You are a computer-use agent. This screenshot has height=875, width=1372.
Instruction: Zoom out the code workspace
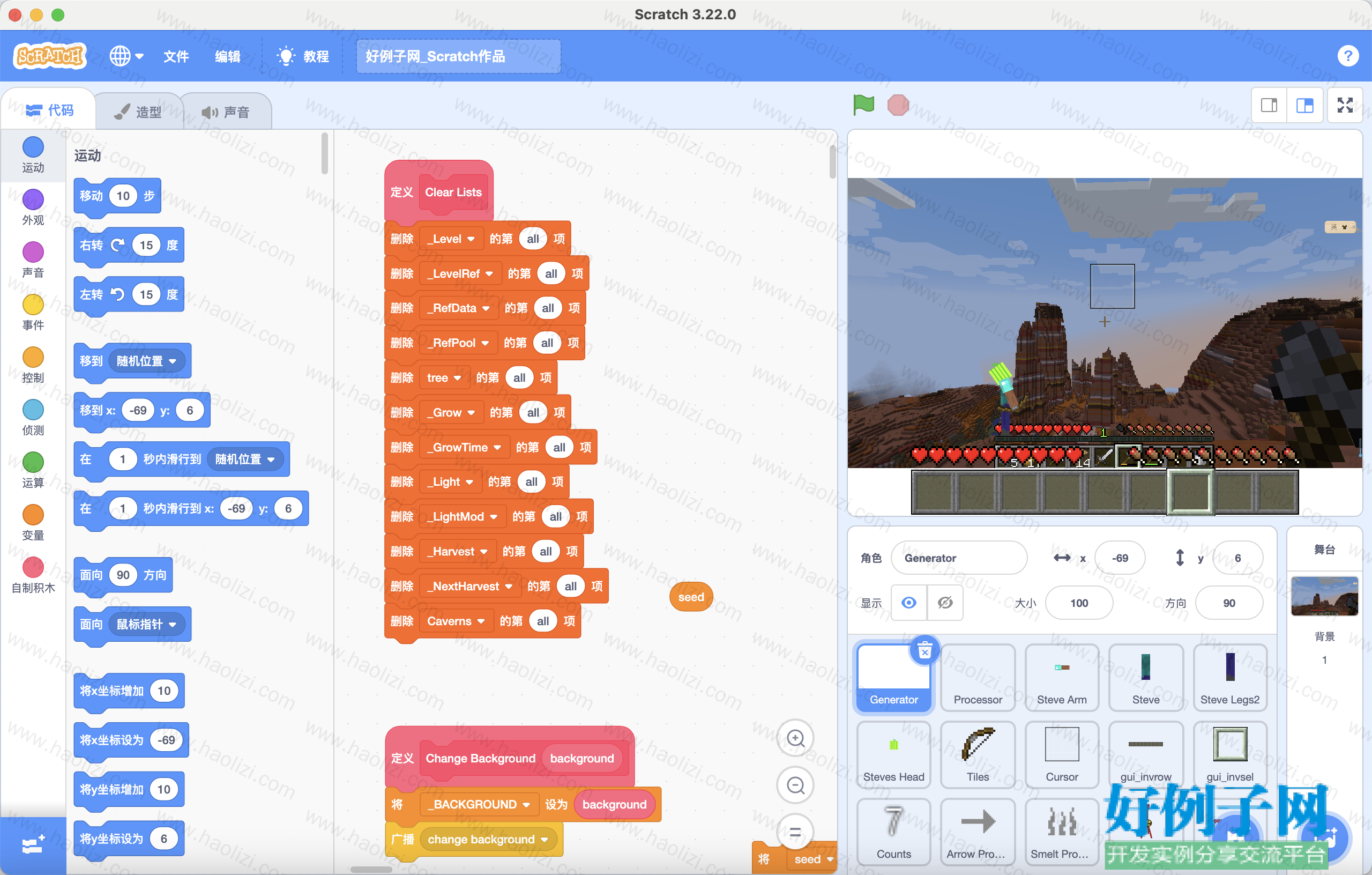coord(795,785)
